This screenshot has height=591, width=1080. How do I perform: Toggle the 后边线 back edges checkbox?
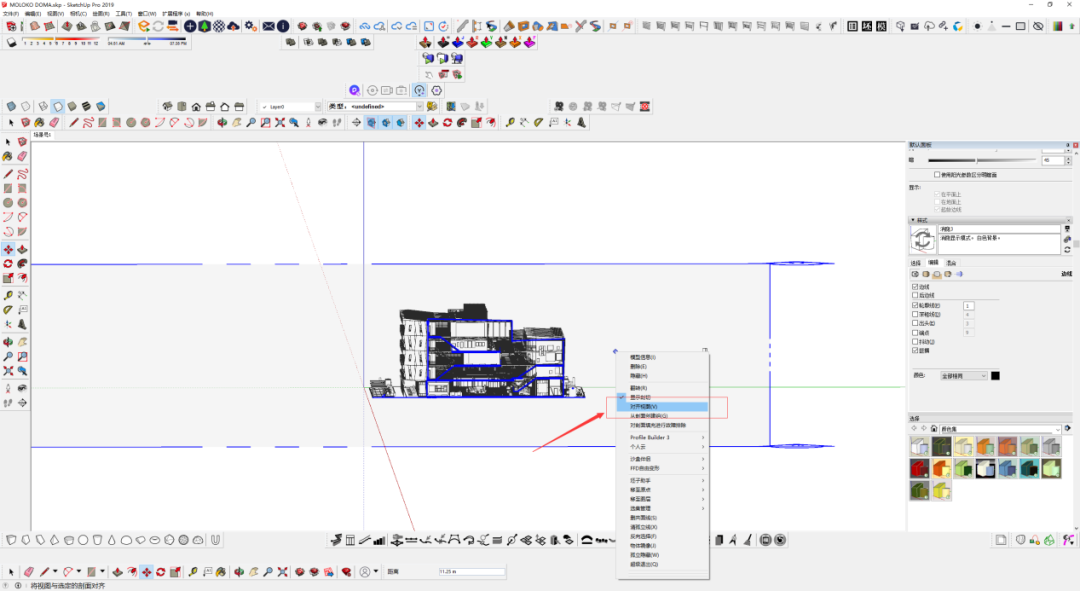pyautogui.click(x=915, y=296)
